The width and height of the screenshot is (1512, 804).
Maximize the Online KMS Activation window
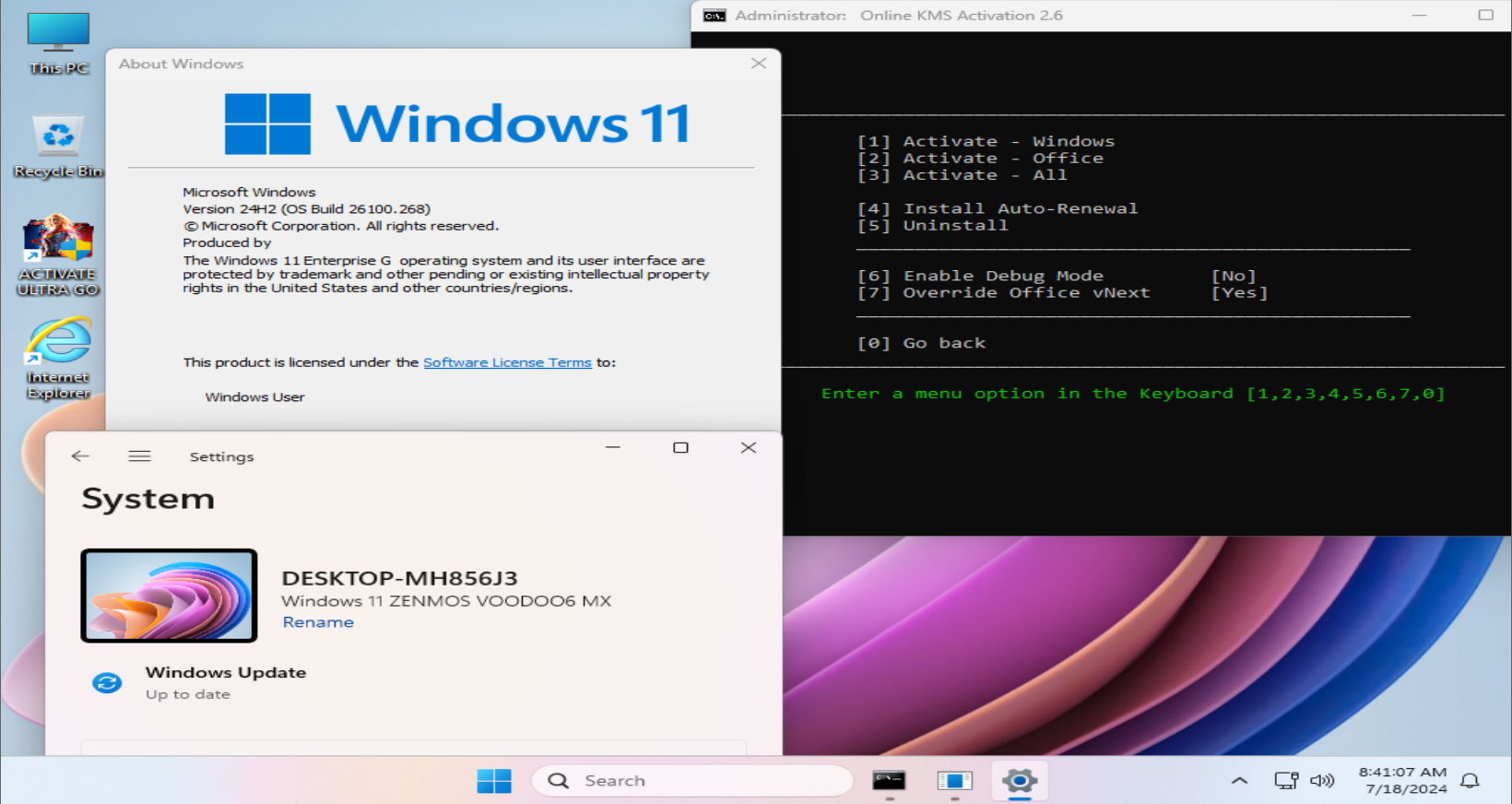tap(1486, 16)
